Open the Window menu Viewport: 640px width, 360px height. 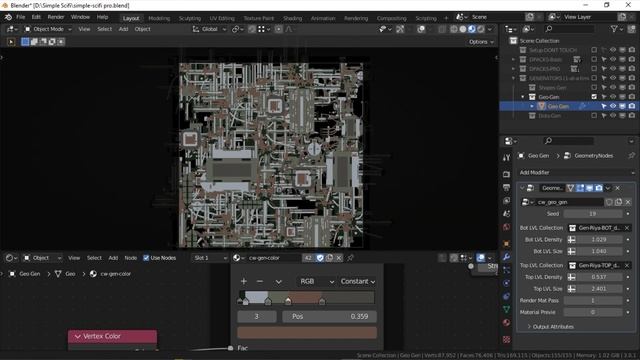pyautogui.click(x=80, y=17)
